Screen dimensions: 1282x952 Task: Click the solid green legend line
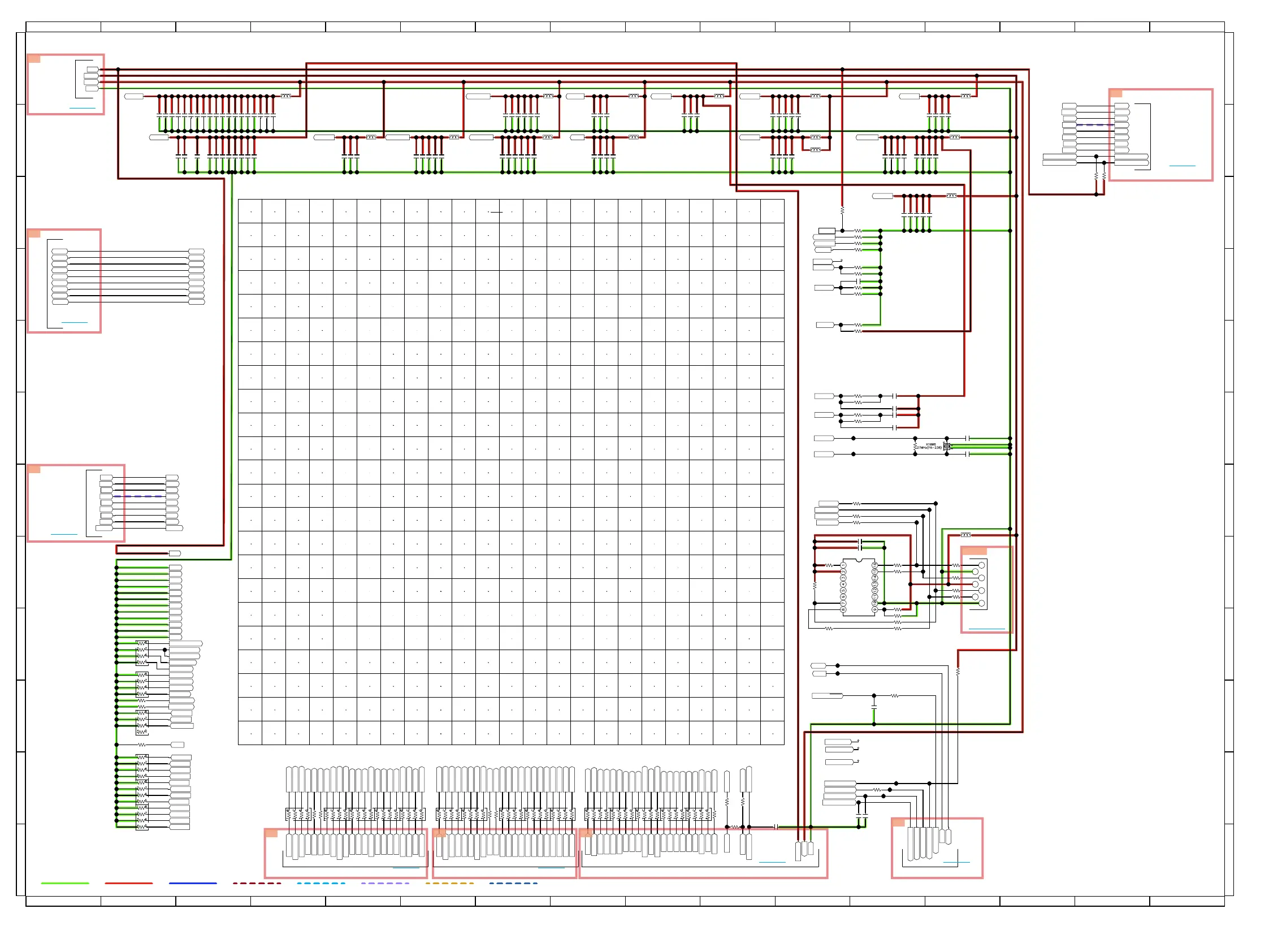point(64,883)
